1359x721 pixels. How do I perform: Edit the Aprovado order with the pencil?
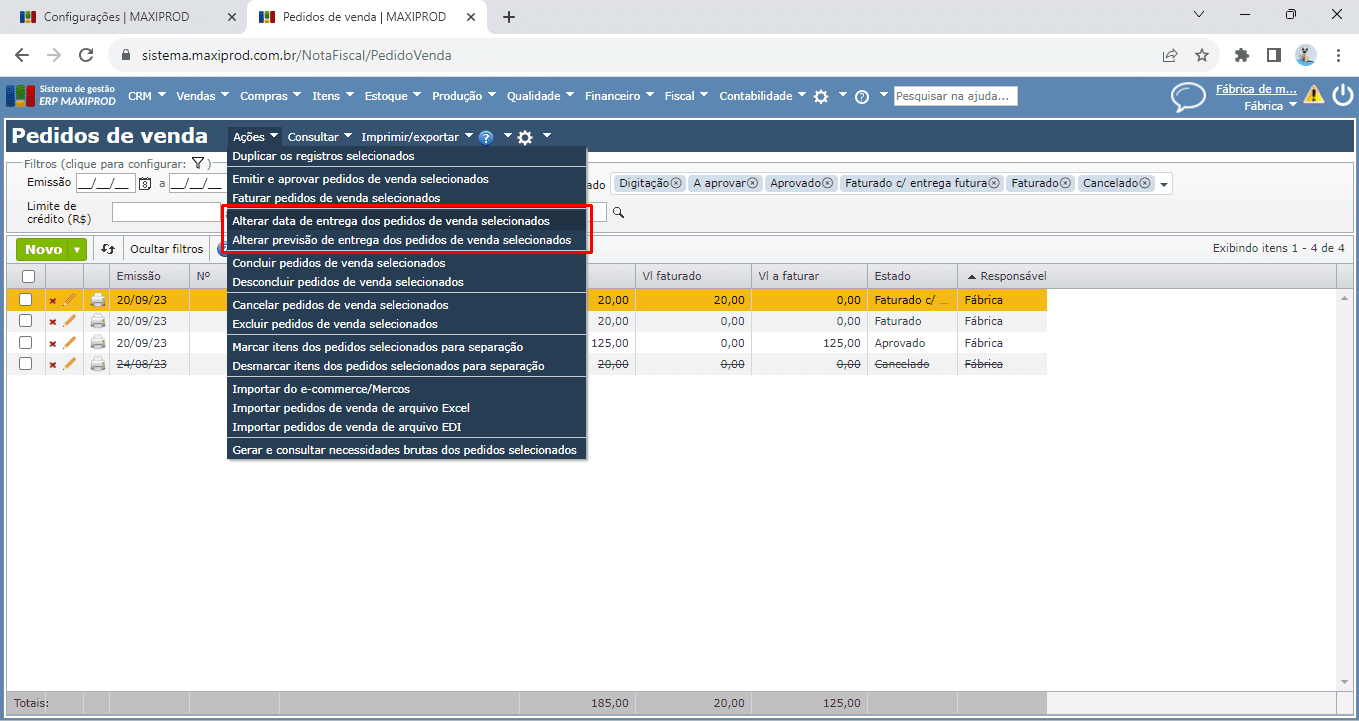tap(69, 342)
